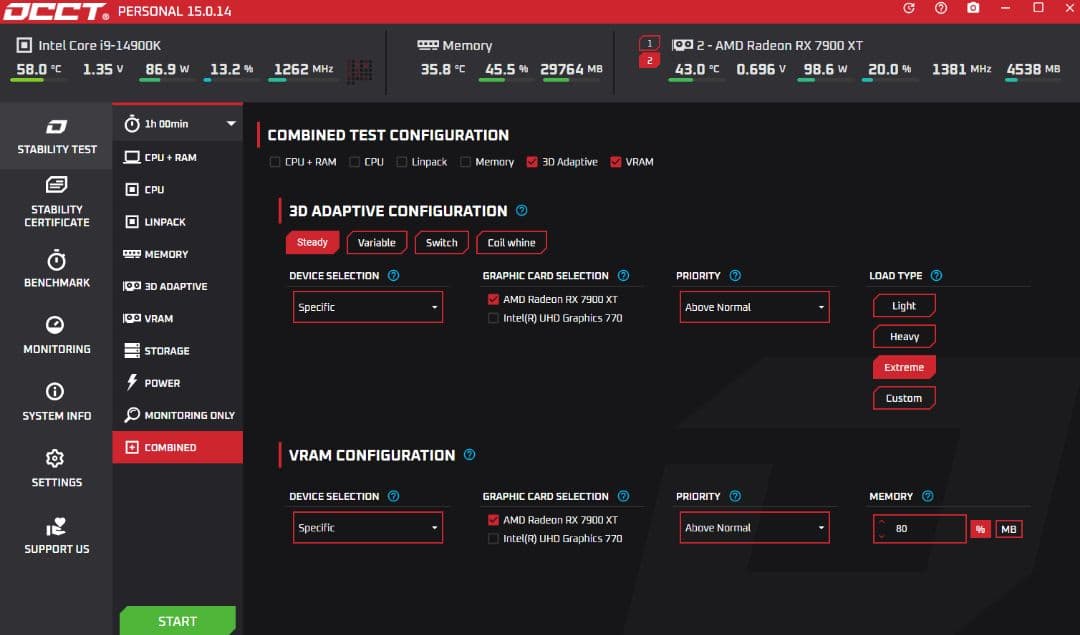Enable CPU test checkbox
The height and width of the screenshot is (635, 1080).
(x=354, y=162)
